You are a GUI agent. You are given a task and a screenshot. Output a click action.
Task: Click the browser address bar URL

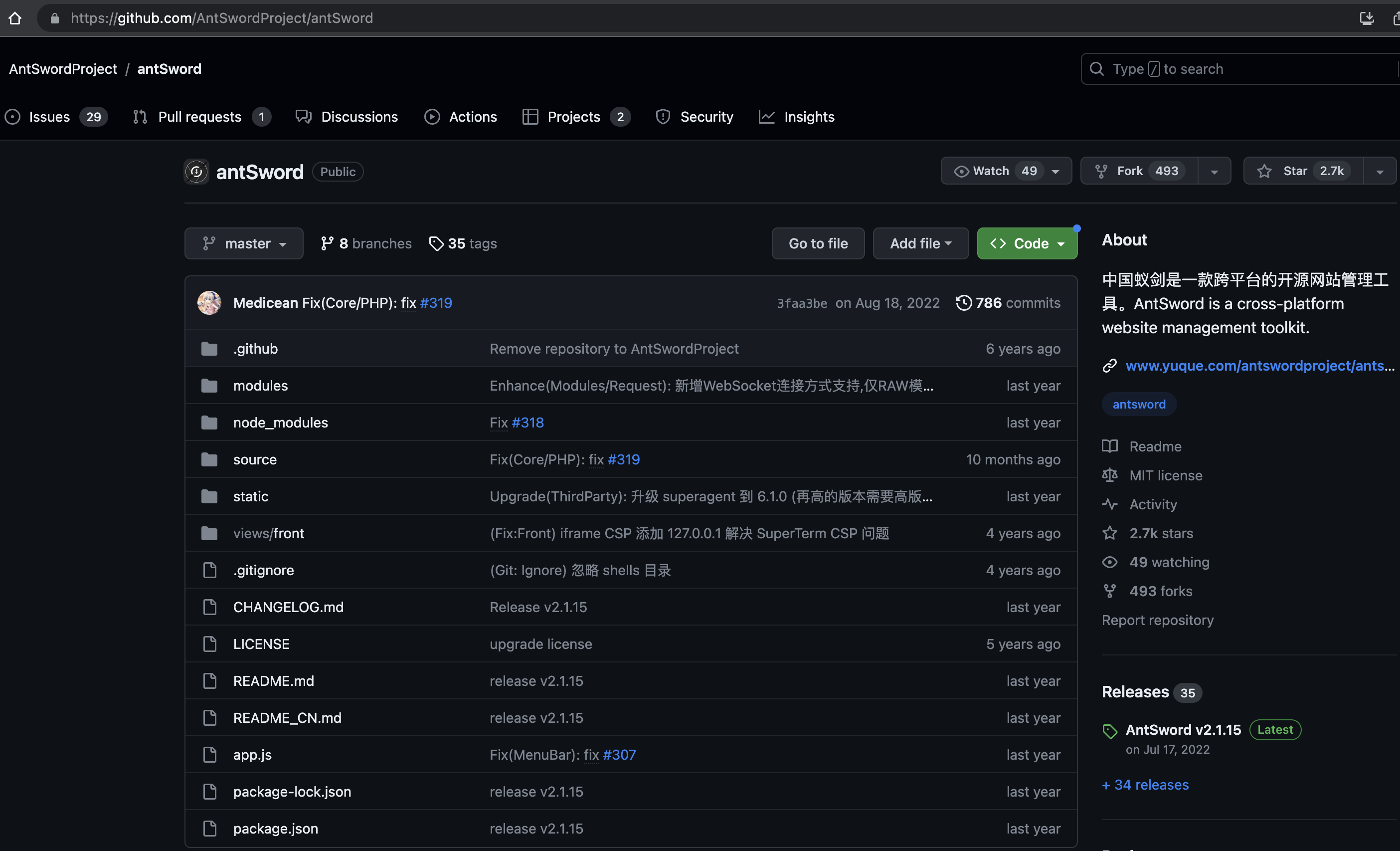click(221, 18)
